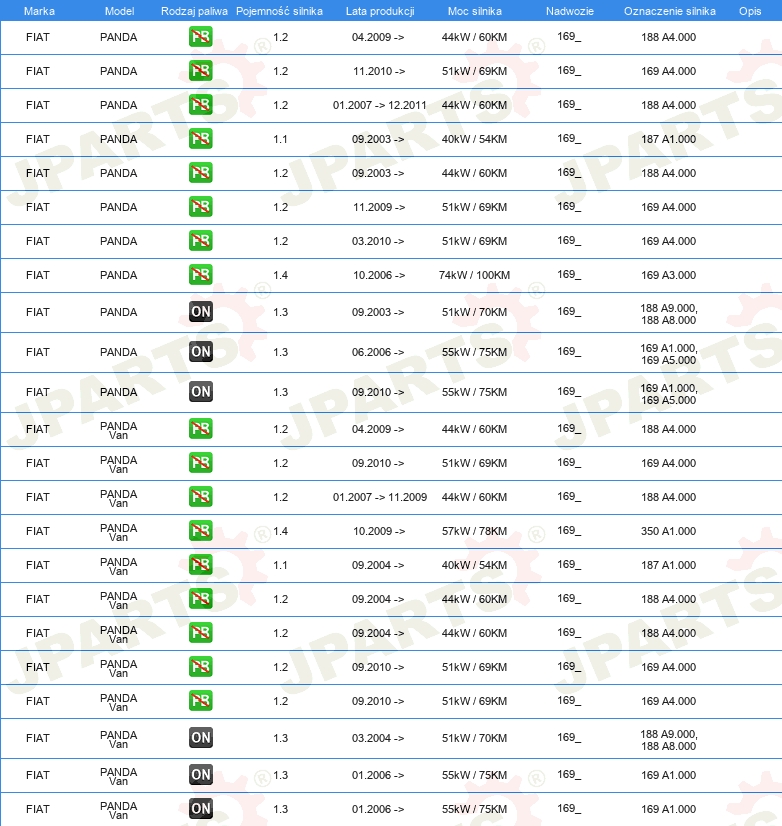This screenshot has width=782, height=826.
Task: Click the Nadwozie column header
Action: click(x=570, y=11)
